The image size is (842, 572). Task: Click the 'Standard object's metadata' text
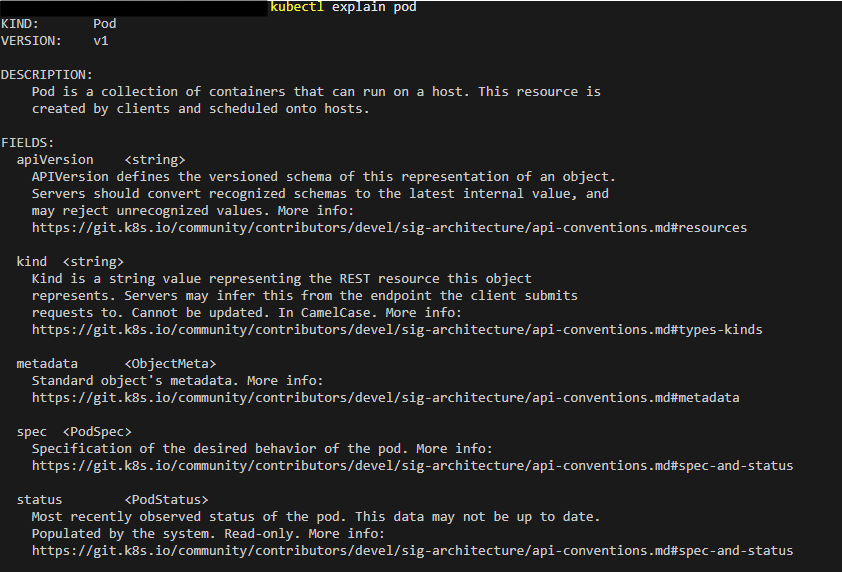(133, 381)
